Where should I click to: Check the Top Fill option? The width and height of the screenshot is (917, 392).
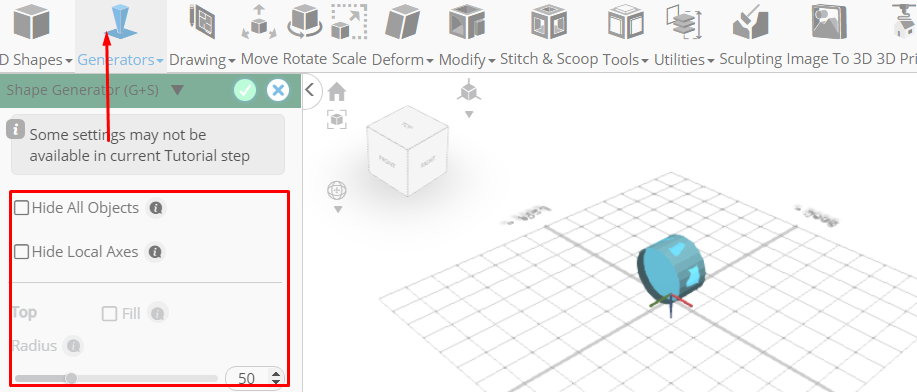coord(109,314)
